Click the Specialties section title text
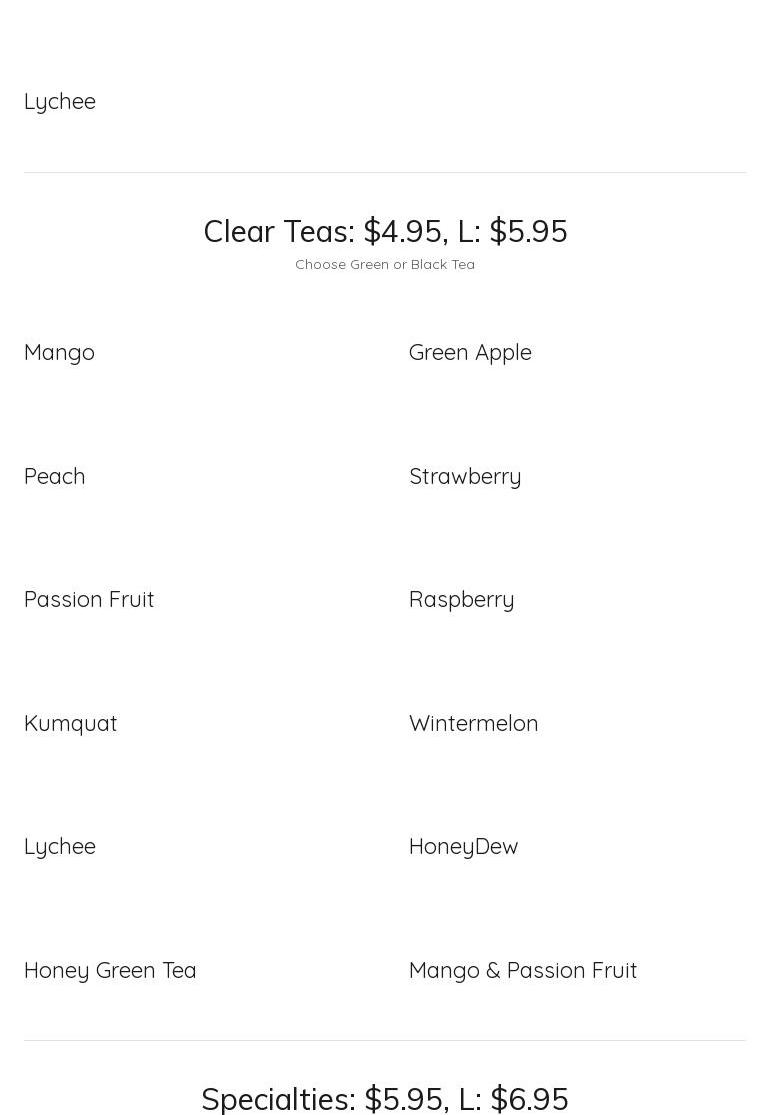Image resolution: width=770 pixels, height=1115 pixels. click(x=277, y=1098)
